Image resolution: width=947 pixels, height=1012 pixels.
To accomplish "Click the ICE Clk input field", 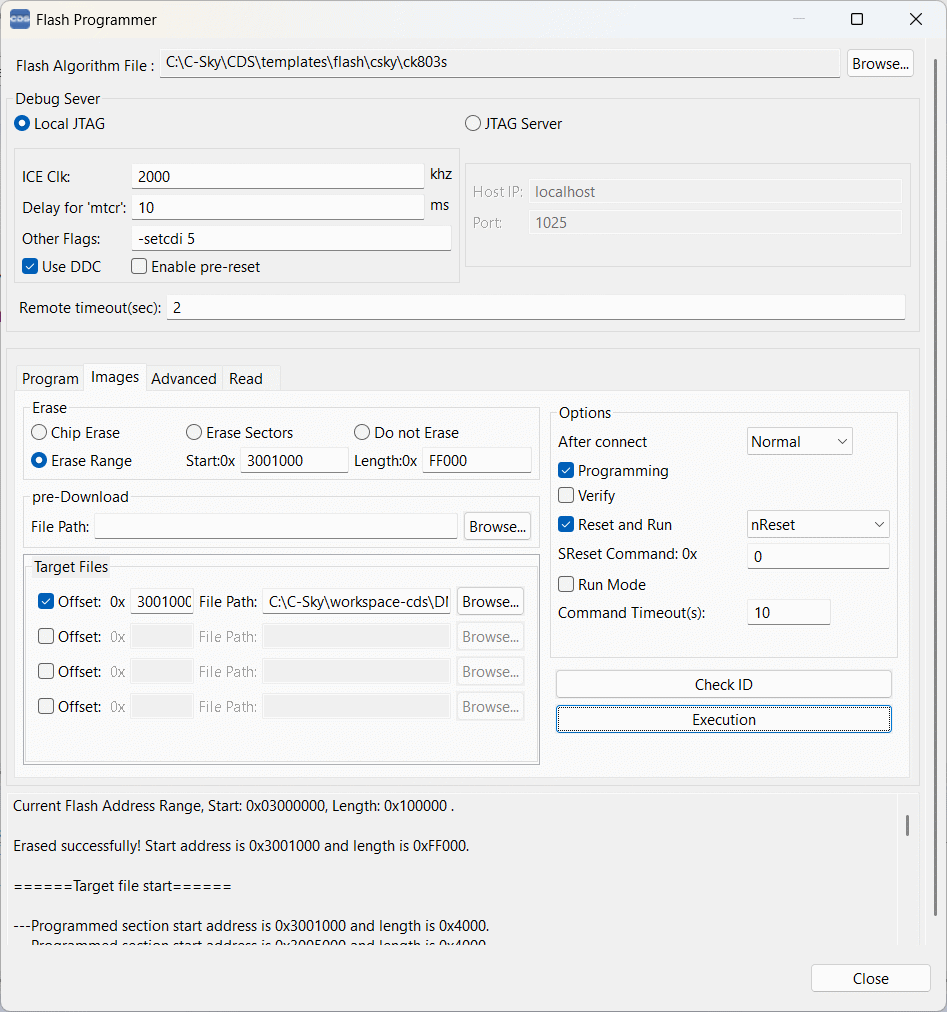I will [277, 176].
